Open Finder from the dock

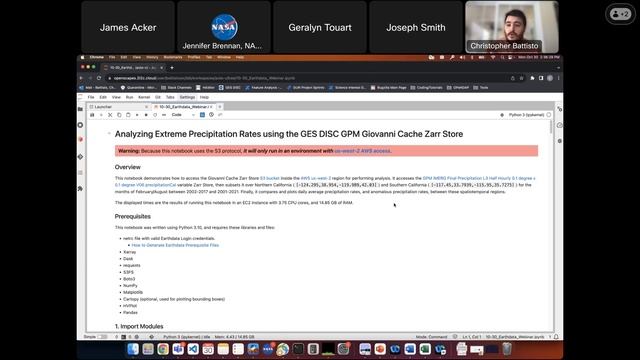[x=133, y=349]
